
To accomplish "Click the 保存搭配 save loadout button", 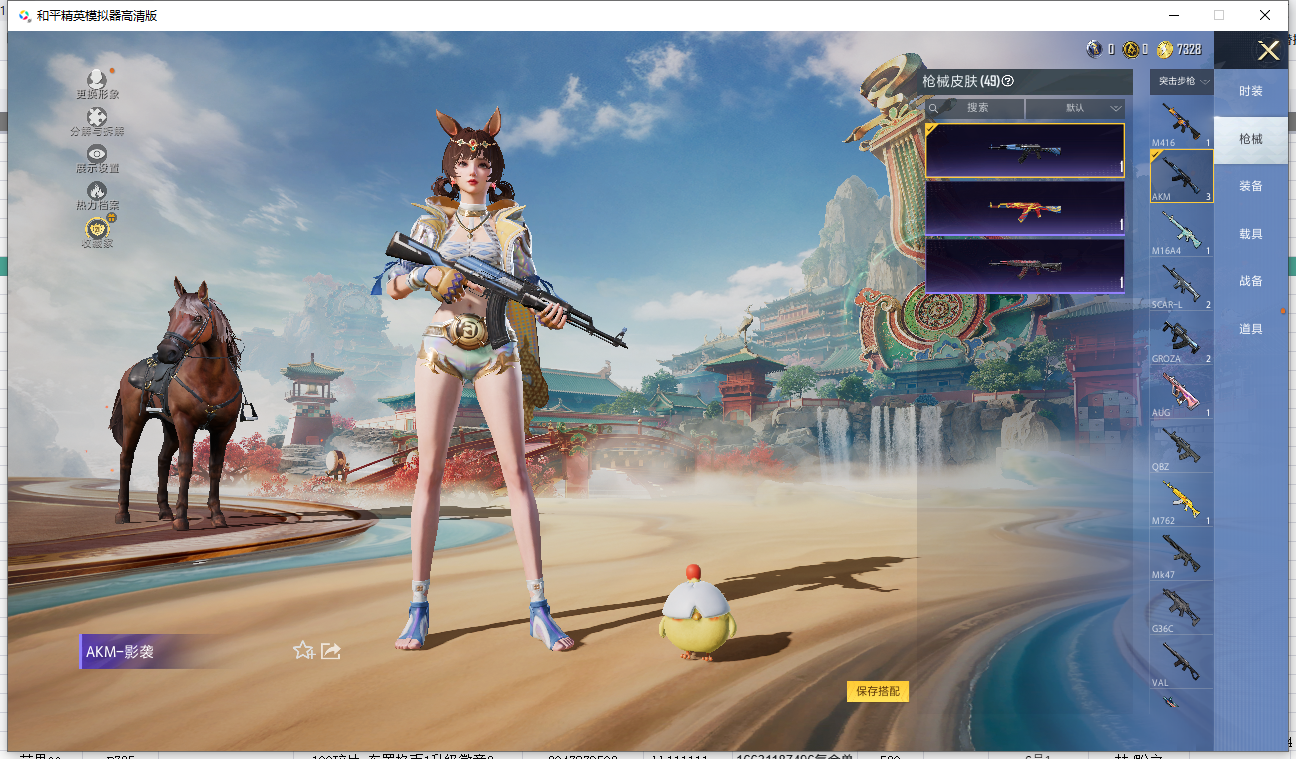I will [x=878, y=691].
